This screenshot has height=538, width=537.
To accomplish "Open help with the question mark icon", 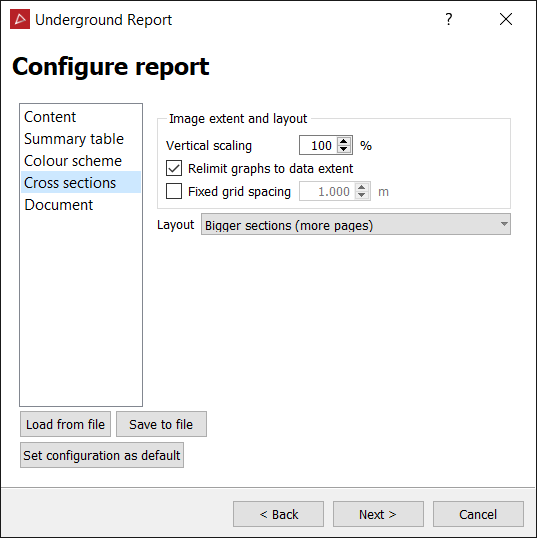I will (x=449, y=19).
